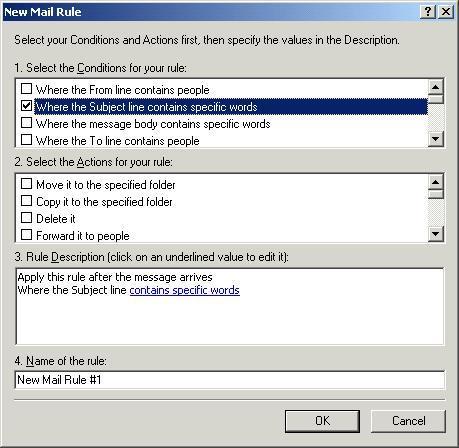Check 'Where the From line contains people'
This screenshot has width=459, height=448.
coord(26,89)
